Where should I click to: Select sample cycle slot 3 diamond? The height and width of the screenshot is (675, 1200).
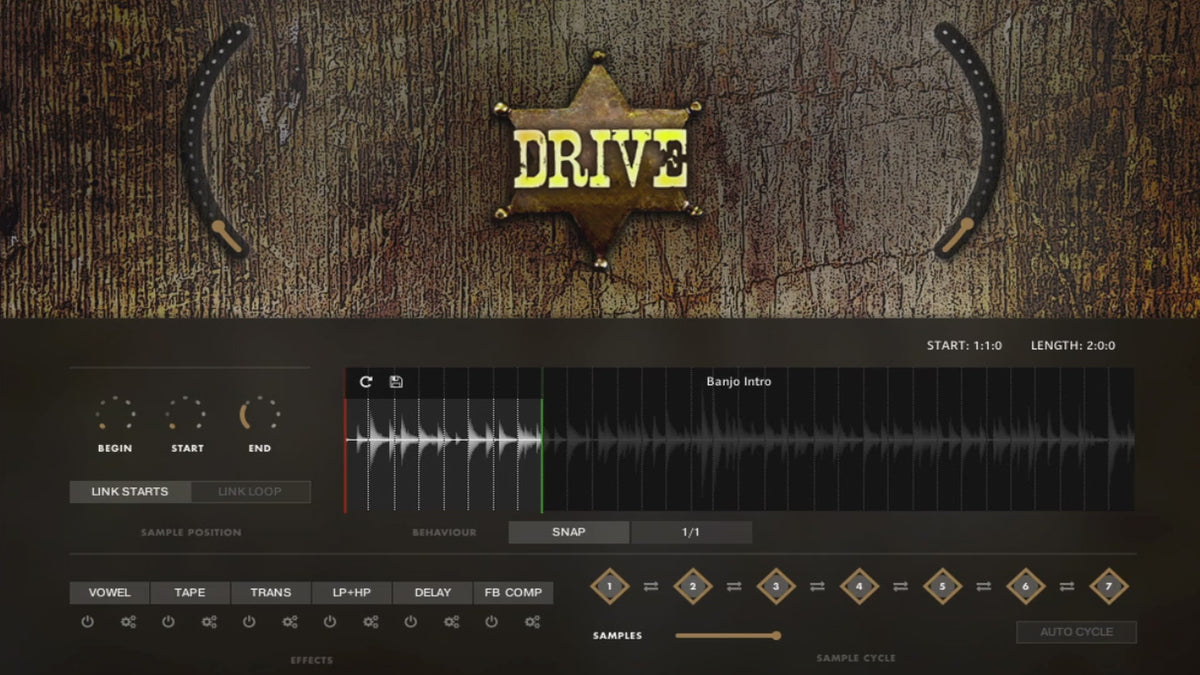tap(775, 586)
